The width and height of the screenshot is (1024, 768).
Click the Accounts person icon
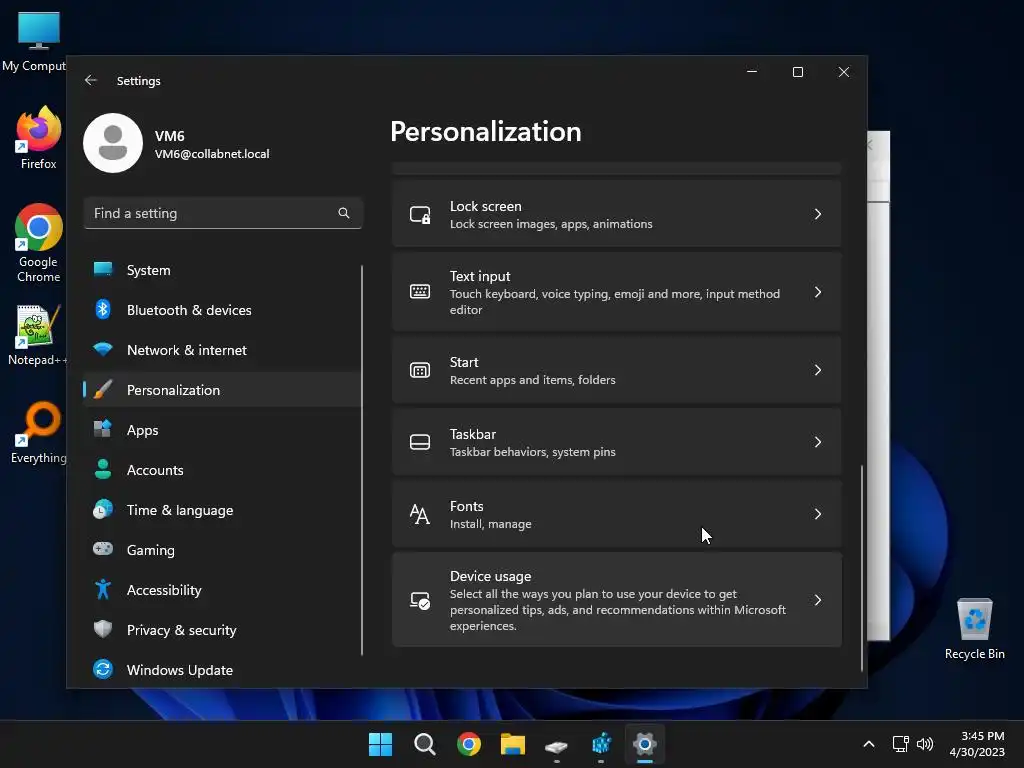coord(103,469)
